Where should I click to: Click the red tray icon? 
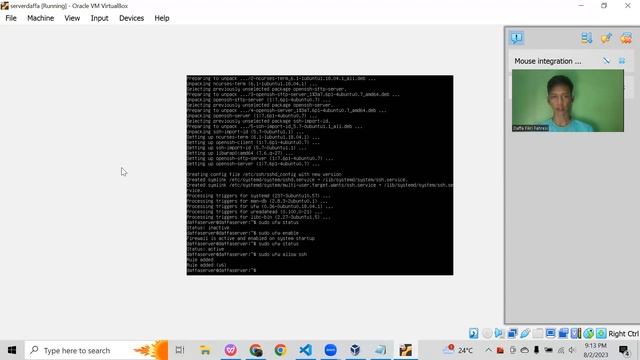click(x=500, y=350)
